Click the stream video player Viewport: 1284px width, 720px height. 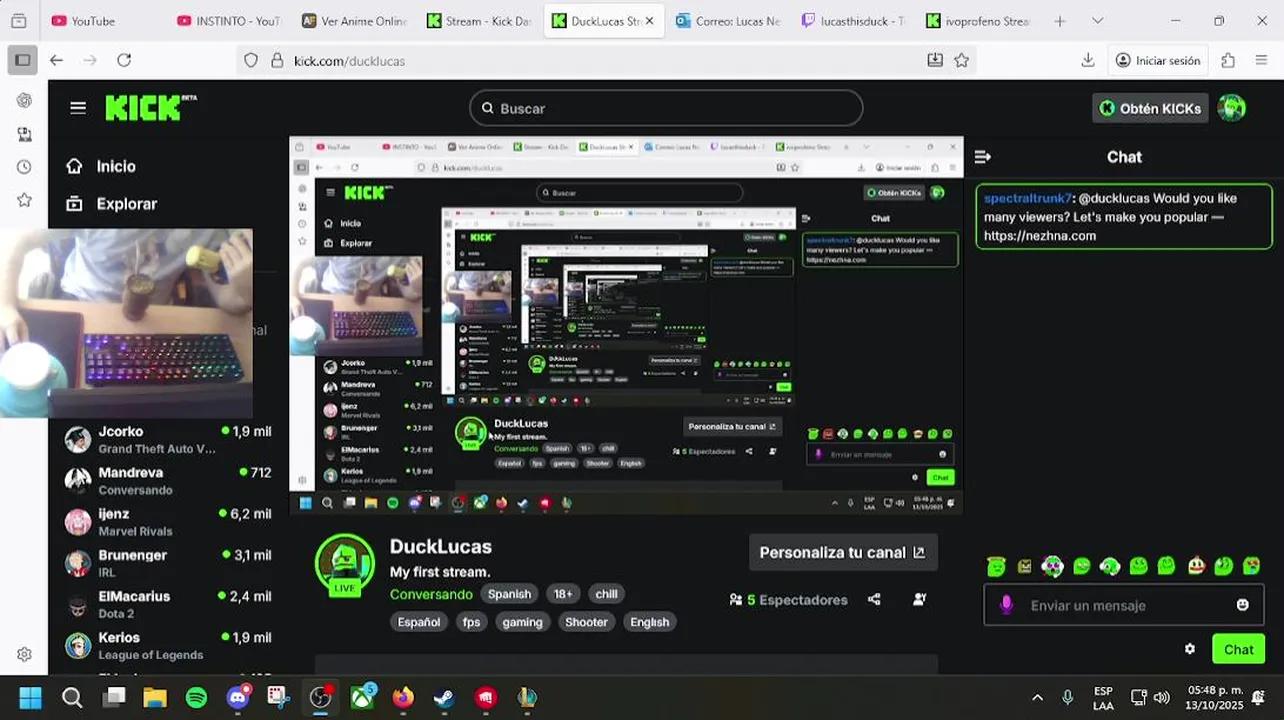[x=626, y=326]
